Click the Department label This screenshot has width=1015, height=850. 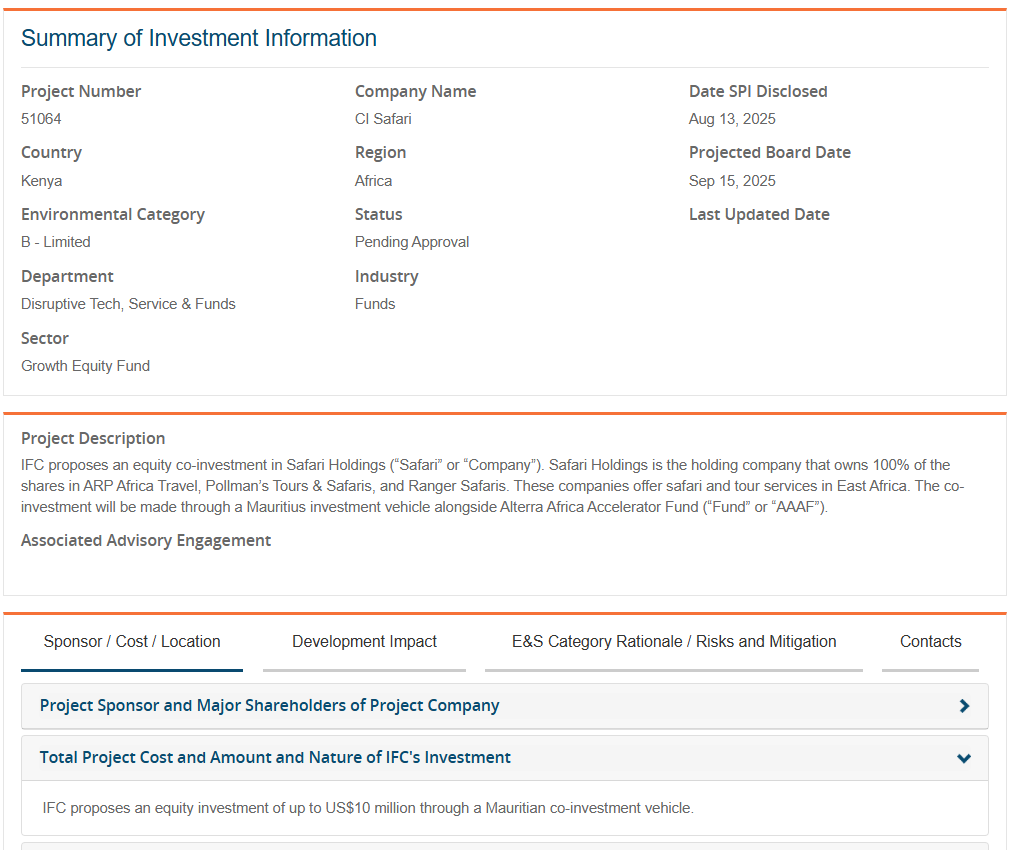pyautogui.click(x=67, y=276)
